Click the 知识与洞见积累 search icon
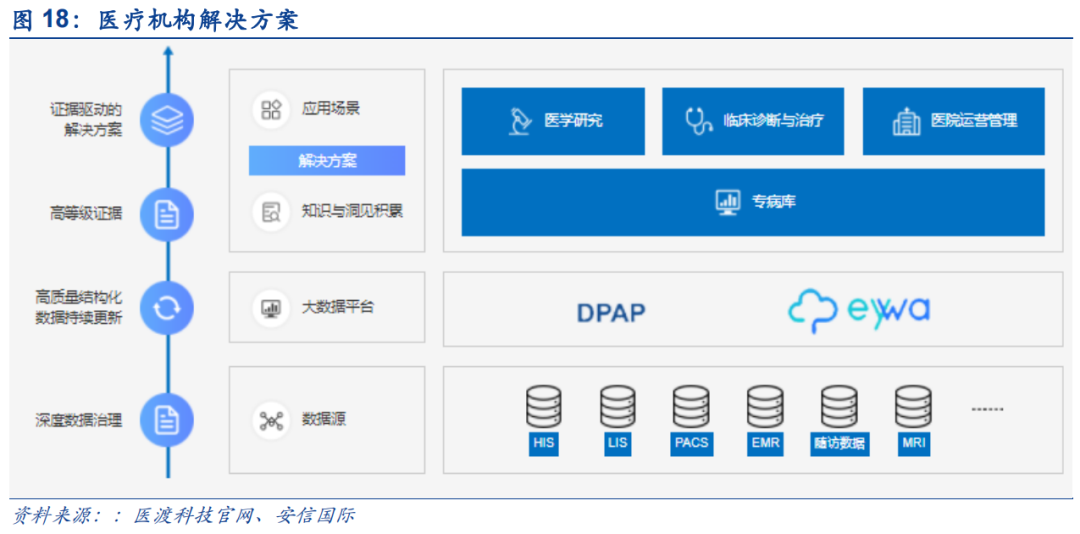Image resolution: width=1080 pixels, height=534 pixels. tap(271, 211)
